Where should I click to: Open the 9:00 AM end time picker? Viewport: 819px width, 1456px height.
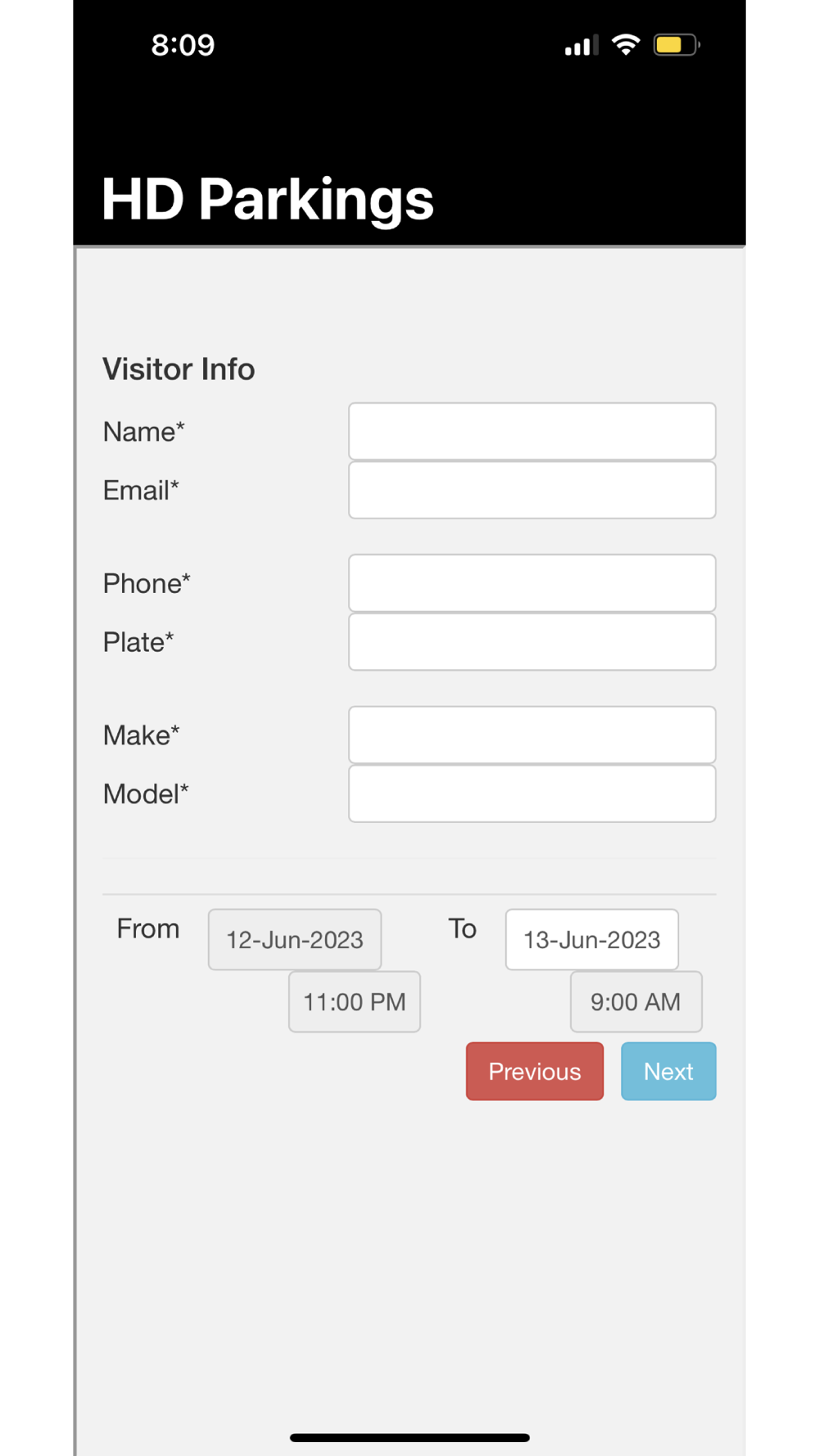point(636,1002)
